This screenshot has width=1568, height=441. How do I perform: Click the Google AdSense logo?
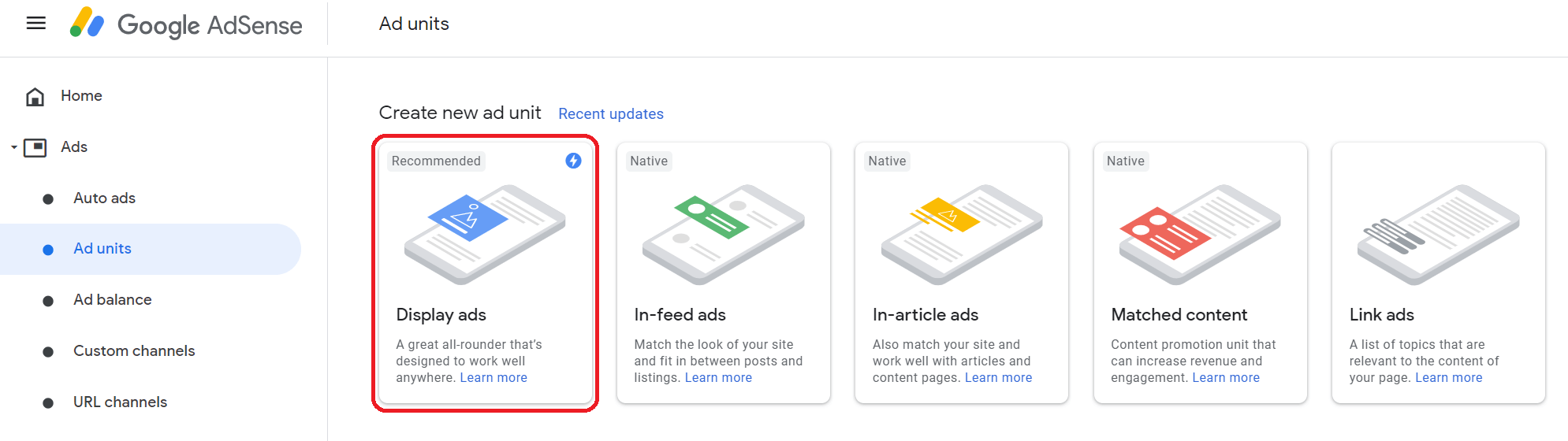pos(186,24)
